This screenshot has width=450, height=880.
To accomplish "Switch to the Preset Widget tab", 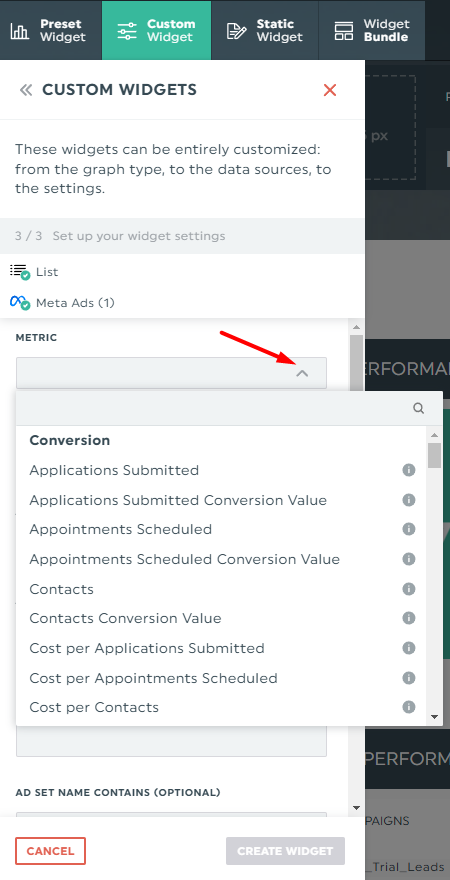I will coord(50,30).
